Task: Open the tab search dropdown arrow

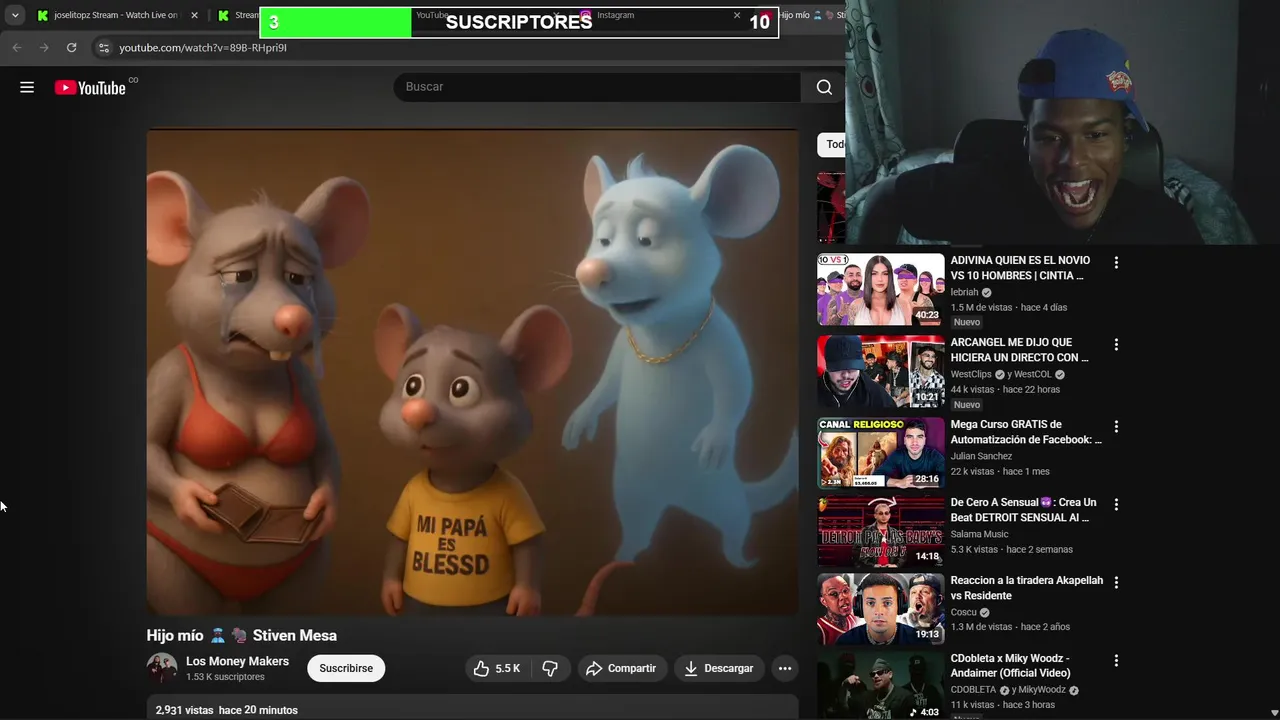Action: pyautogui.click(x=15, y=15)
